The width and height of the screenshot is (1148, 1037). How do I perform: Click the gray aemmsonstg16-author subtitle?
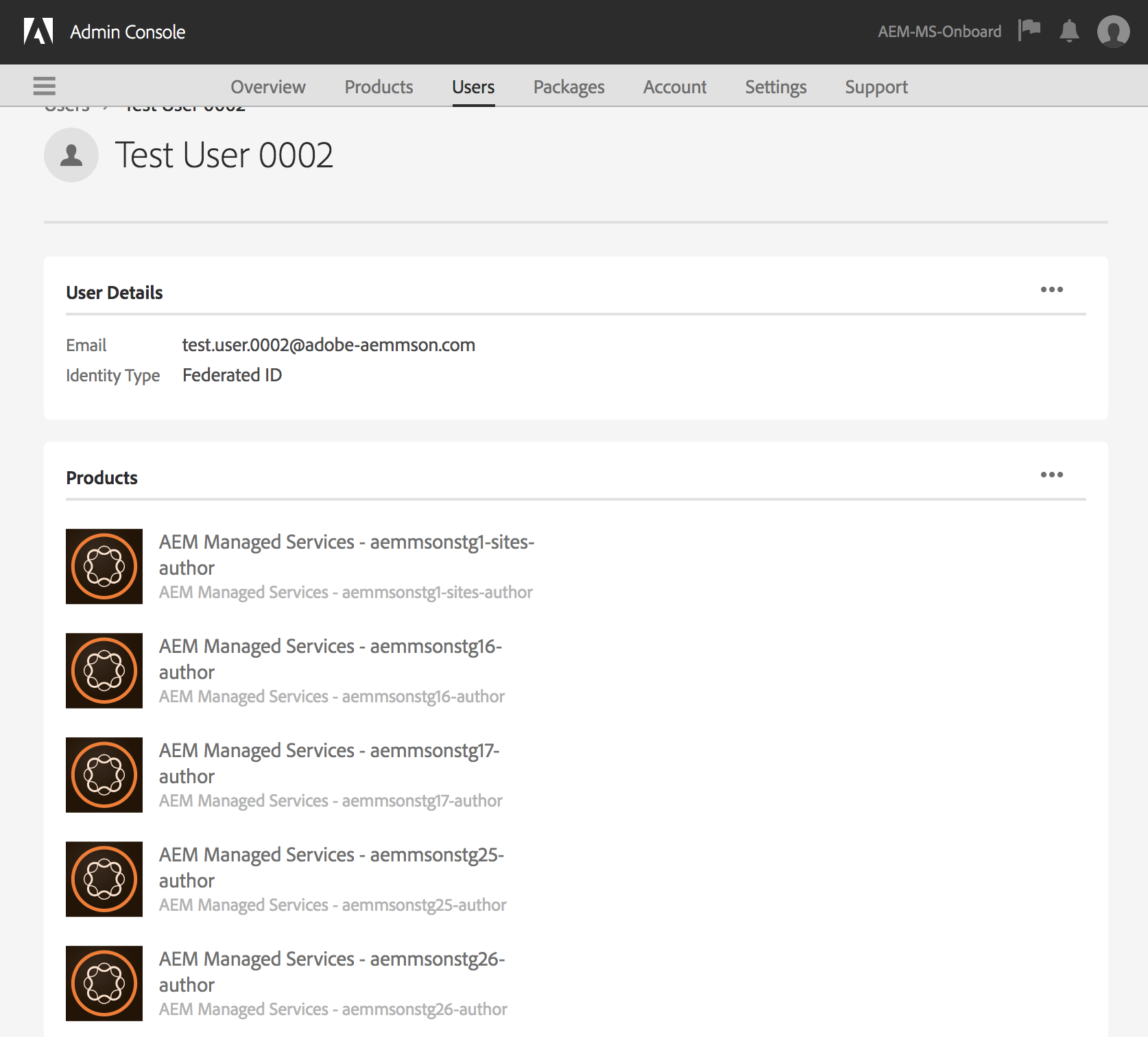click(332, 697)
